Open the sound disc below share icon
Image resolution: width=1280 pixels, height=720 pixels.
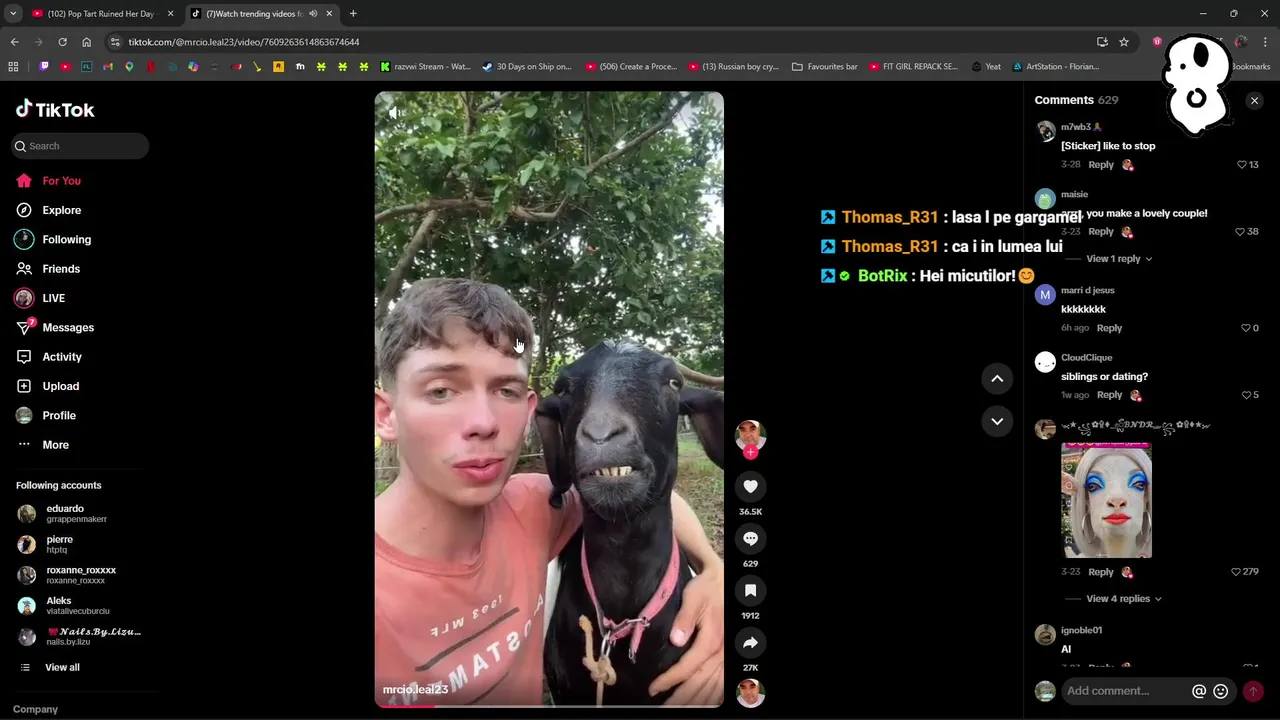click(750, 692)
